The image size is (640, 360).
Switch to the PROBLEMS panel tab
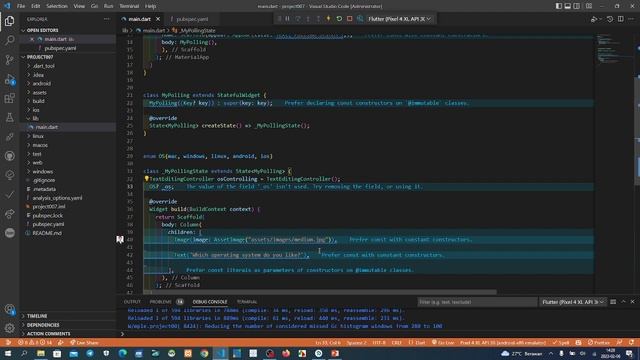click(x=161, y=302)
